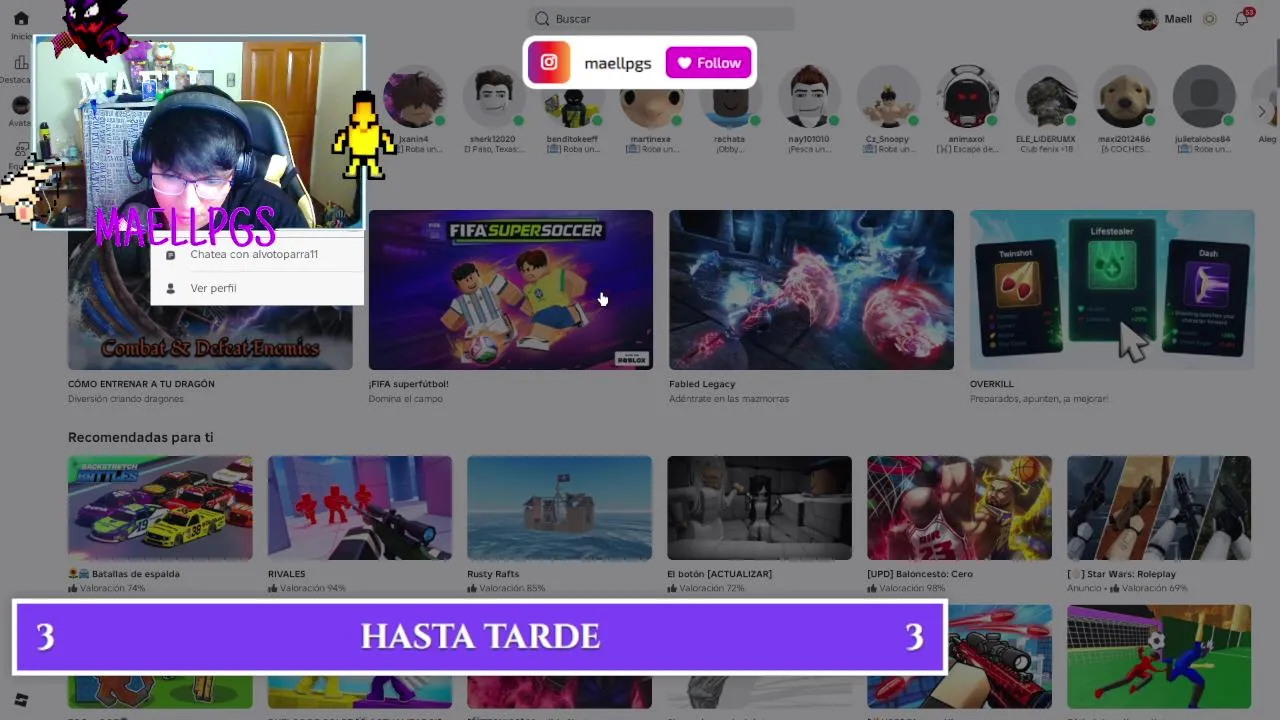Open the sniper rifle game thumbnail in bottom row
The width and height of the screenshot is (1280, 720).
(1000, 656)
